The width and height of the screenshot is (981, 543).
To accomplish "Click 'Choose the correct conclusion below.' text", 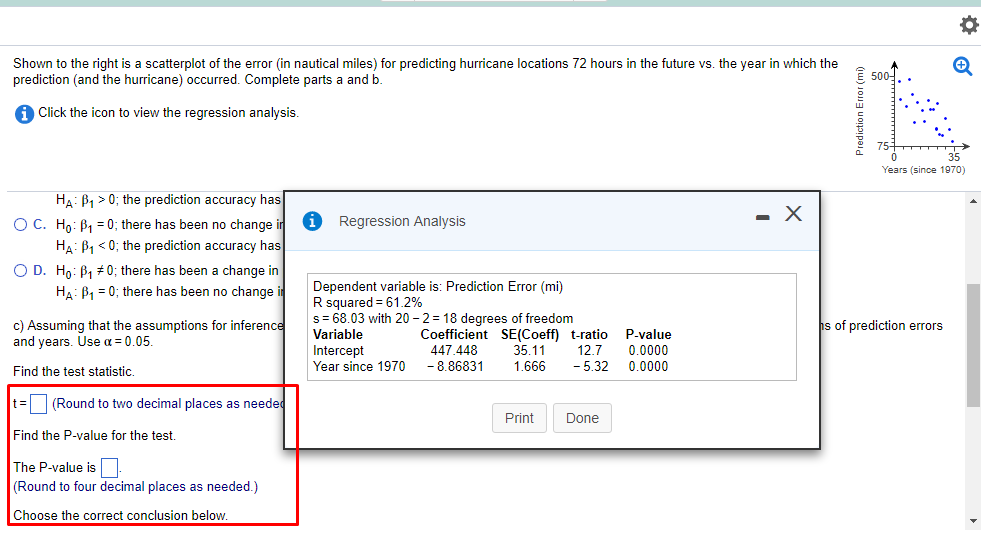I will [120, 515].
